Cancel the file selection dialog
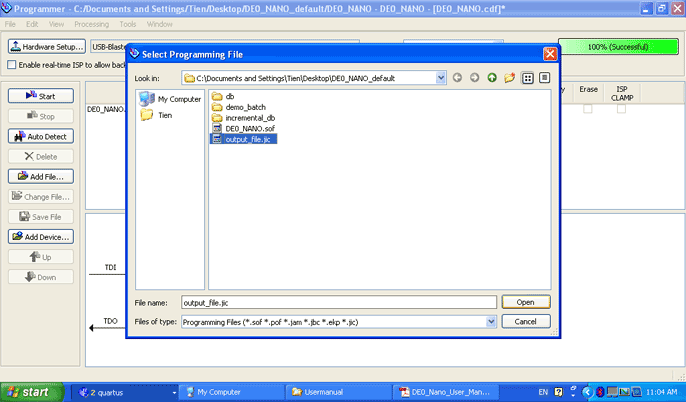Image resolution: width=686 pixels, height=402 pixels. 525,322
